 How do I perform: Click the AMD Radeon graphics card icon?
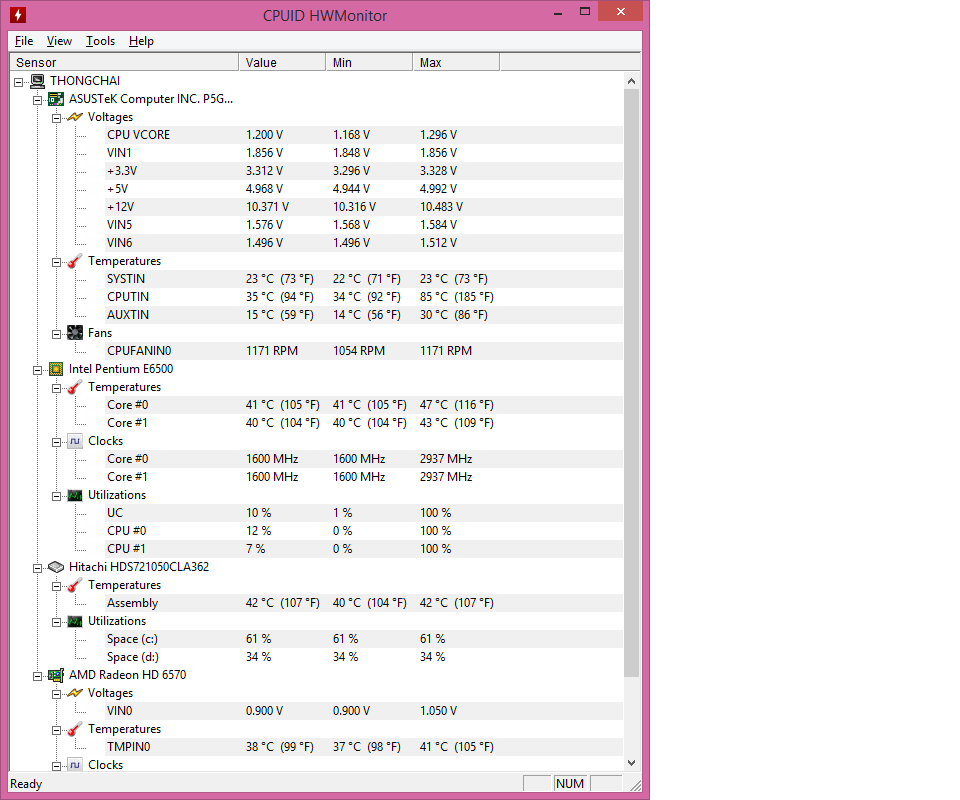(56, 675)
